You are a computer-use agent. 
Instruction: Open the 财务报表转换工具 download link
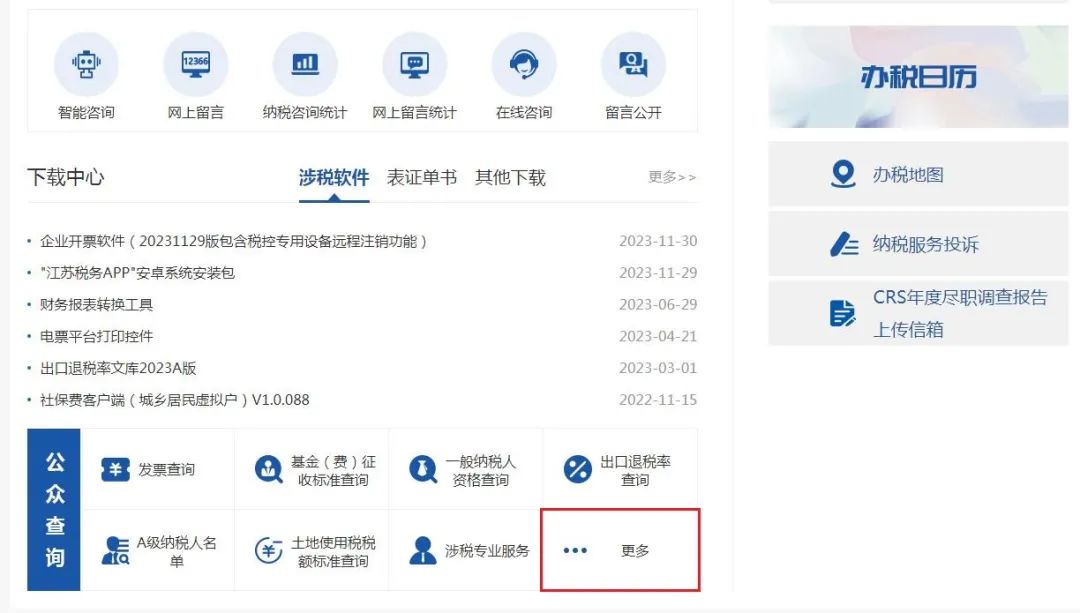coord(97,304)
